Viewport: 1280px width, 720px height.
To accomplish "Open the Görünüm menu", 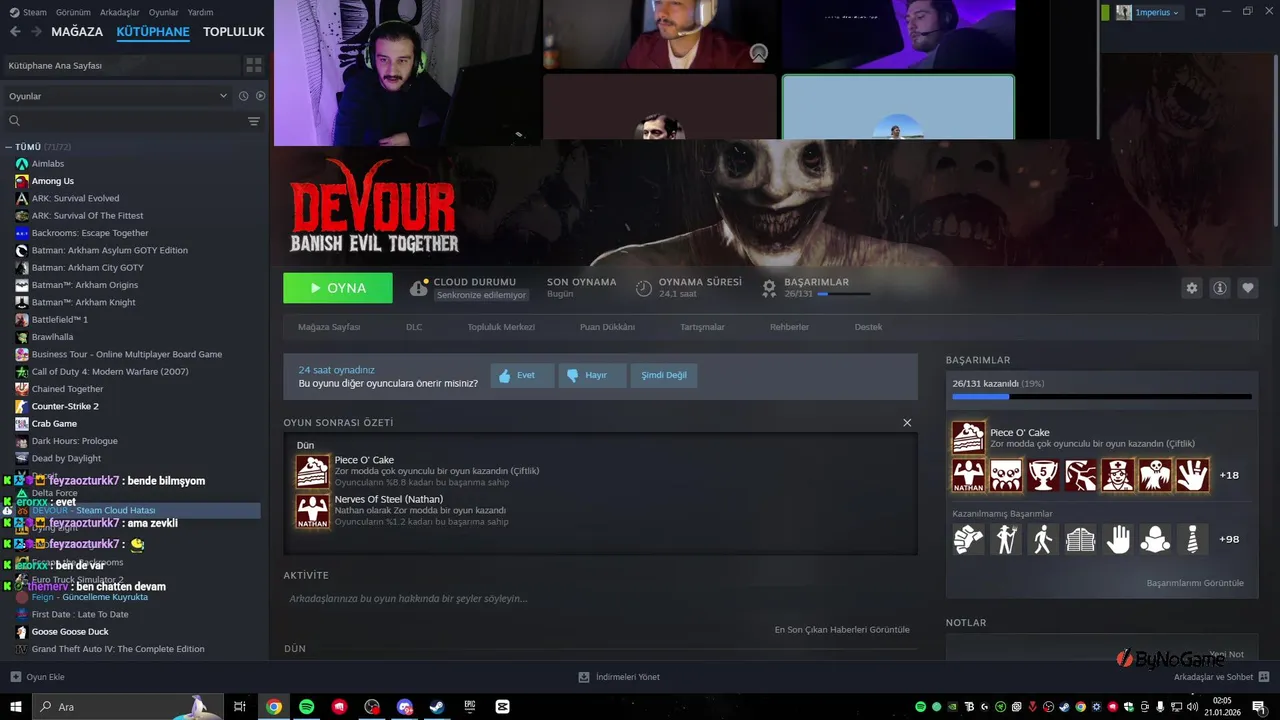I will click(73, 12).
